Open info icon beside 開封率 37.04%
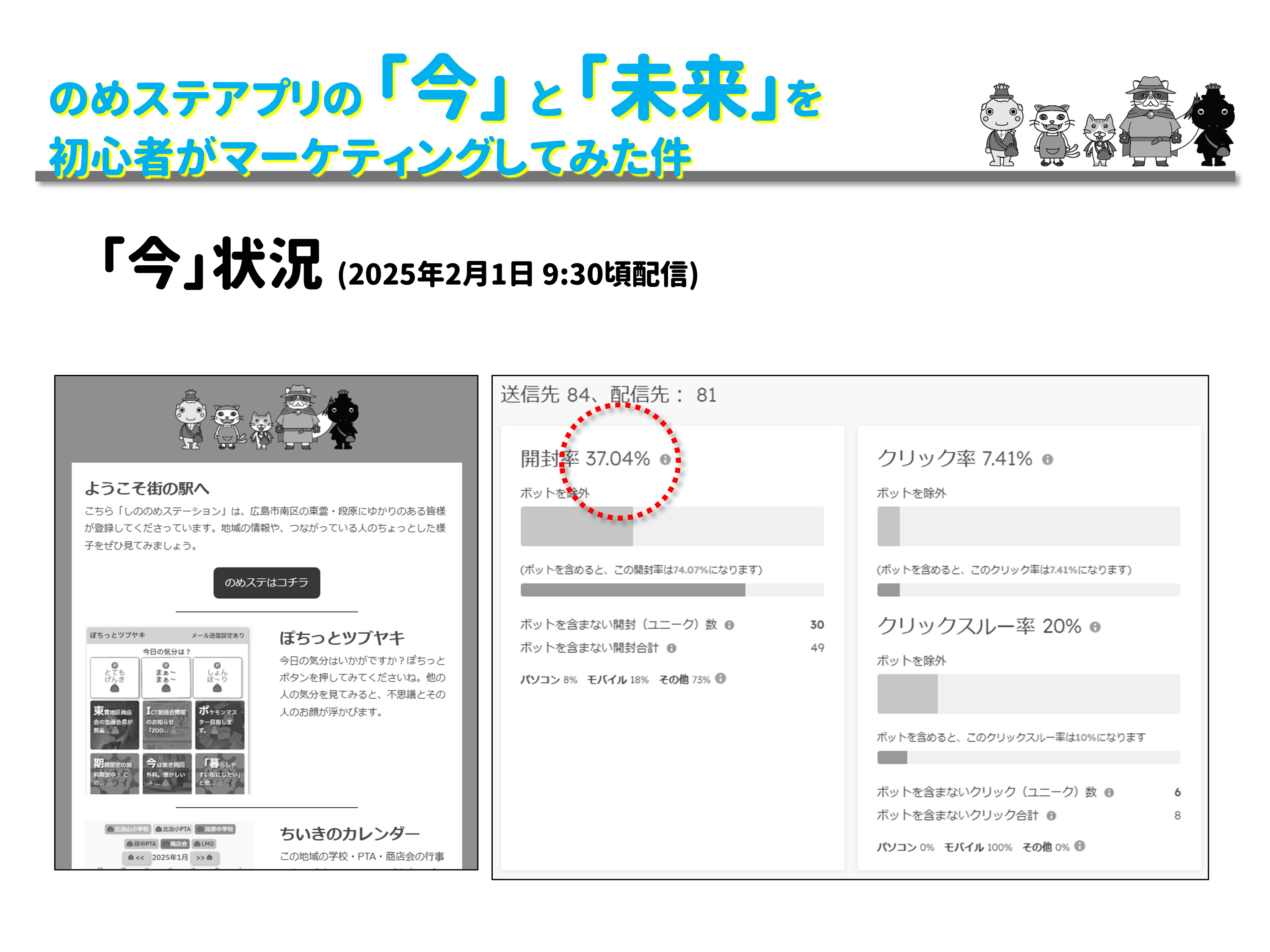 click(x=665, y=459)
